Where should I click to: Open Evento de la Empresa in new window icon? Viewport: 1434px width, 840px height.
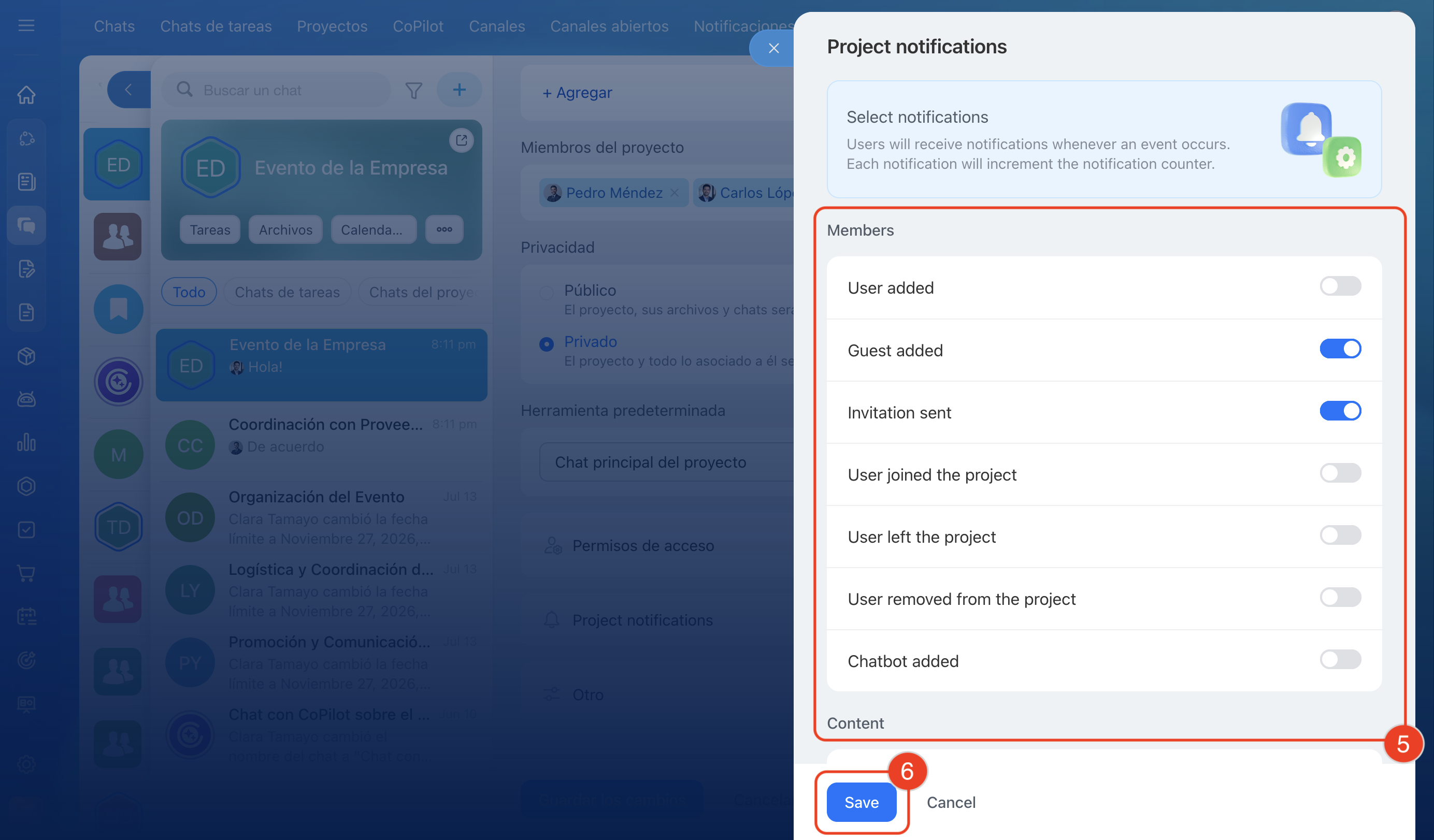462,140
